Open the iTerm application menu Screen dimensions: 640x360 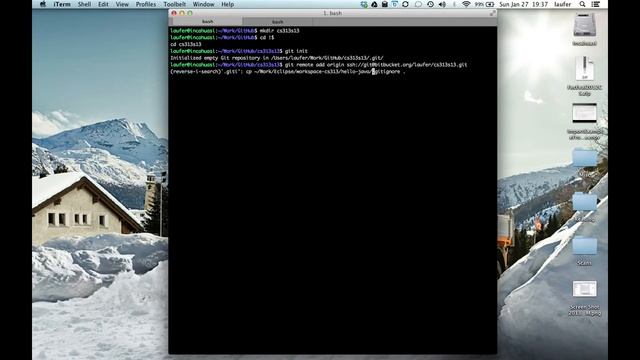(x=62, y=4)
